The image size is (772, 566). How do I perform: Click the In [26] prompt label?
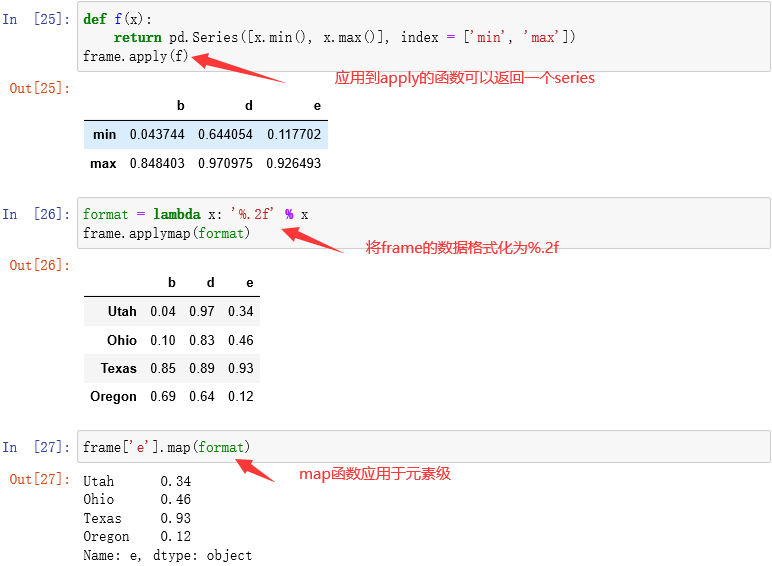click(36, 214)
